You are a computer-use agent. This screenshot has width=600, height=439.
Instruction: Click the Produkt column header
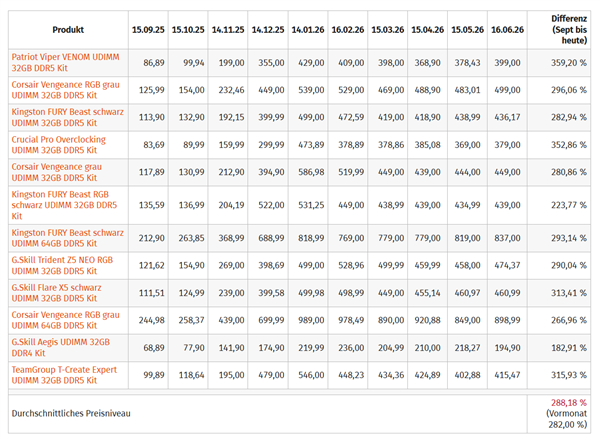click(x=68, y=29)
